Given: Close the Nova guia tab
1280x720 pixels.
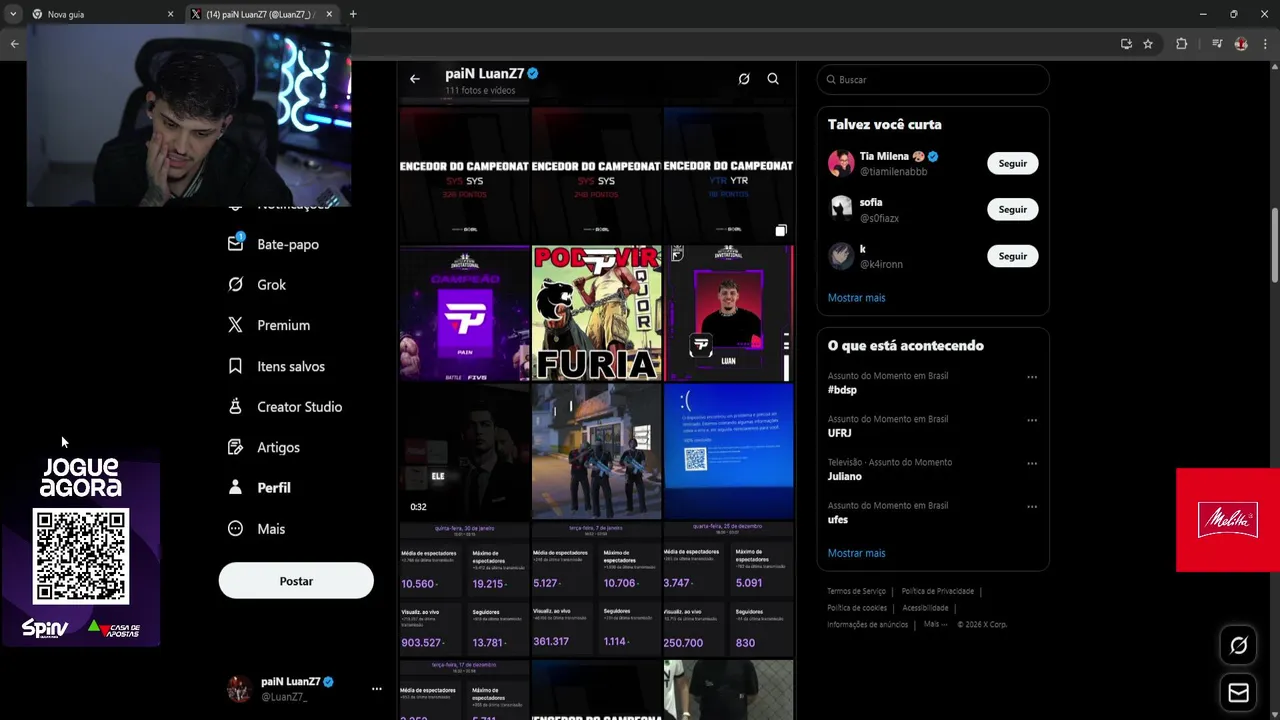Looking at the screenshot, I should 170,14.
